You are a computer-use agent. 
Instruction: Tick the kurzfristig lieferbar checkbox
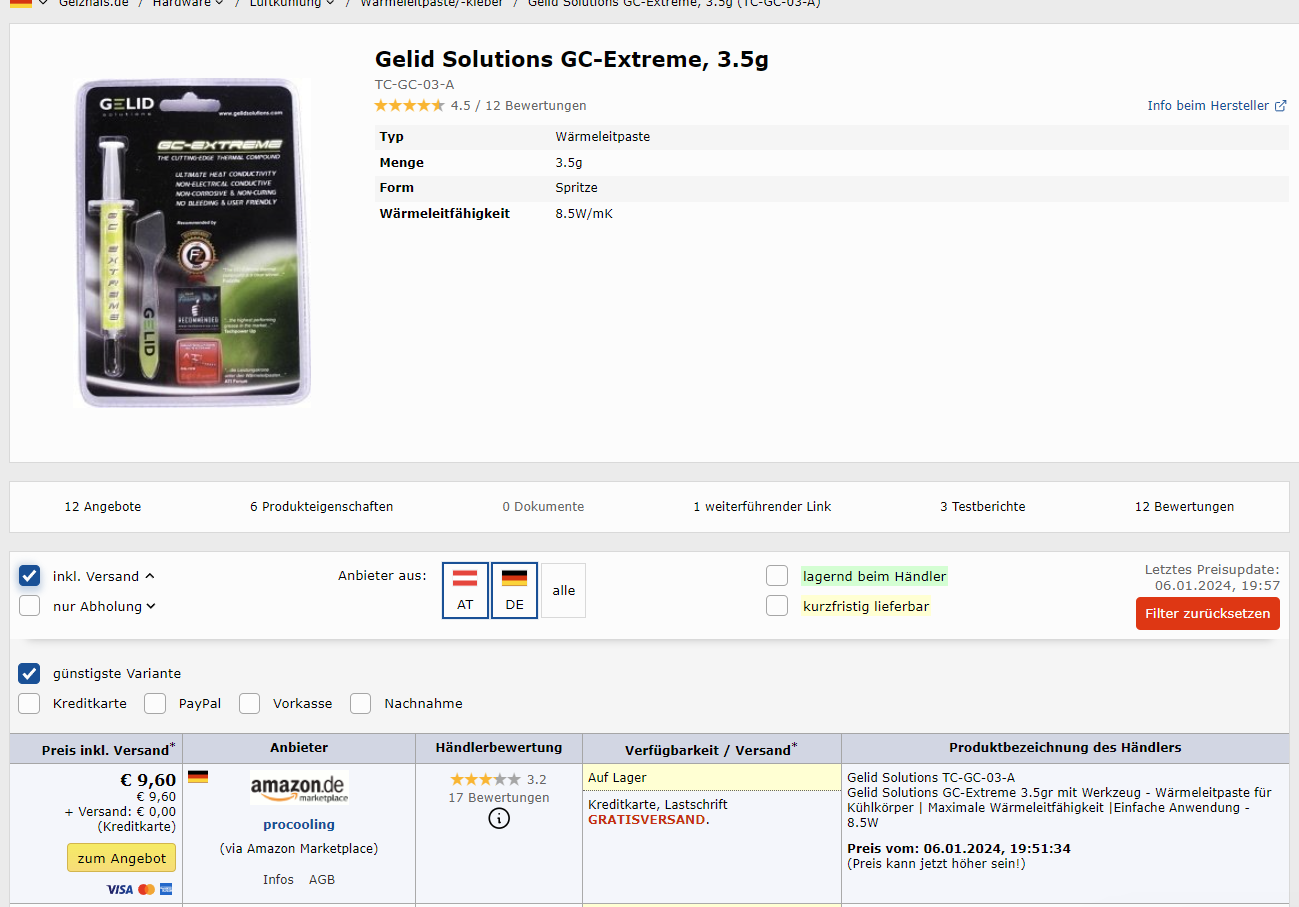click(x=777, y=606)
